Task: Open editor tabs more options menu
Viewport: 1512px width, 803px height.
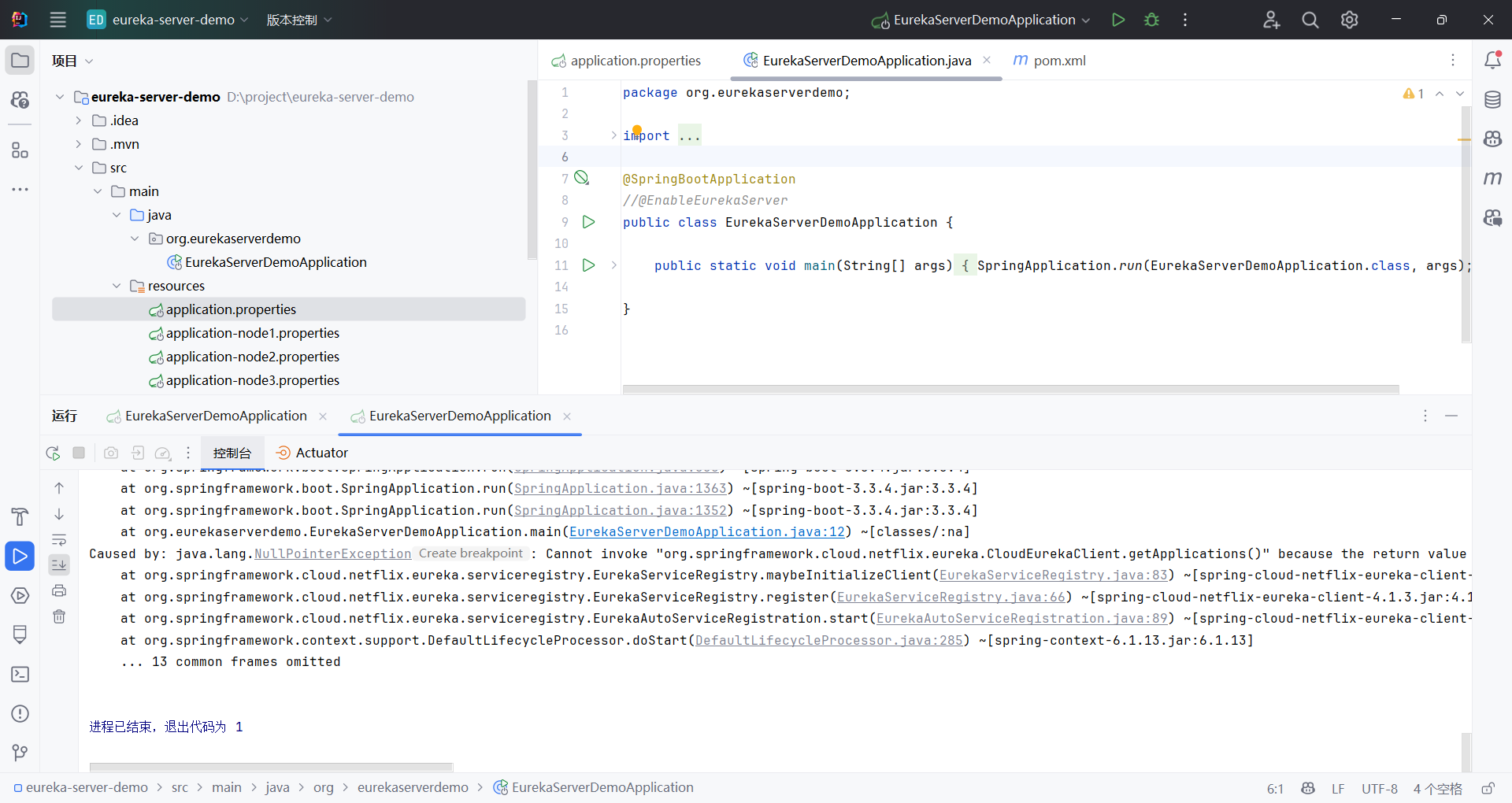Action: tap(1453, 61)
